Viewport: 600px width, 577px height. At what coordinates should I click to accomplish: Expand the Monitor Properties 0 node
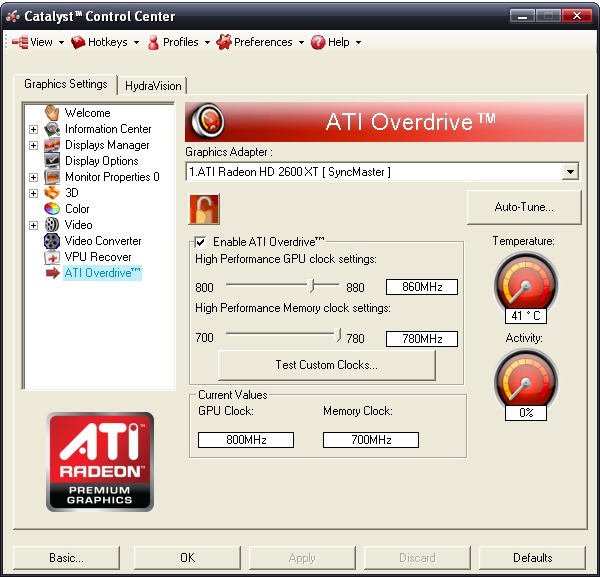click(33, 177)
